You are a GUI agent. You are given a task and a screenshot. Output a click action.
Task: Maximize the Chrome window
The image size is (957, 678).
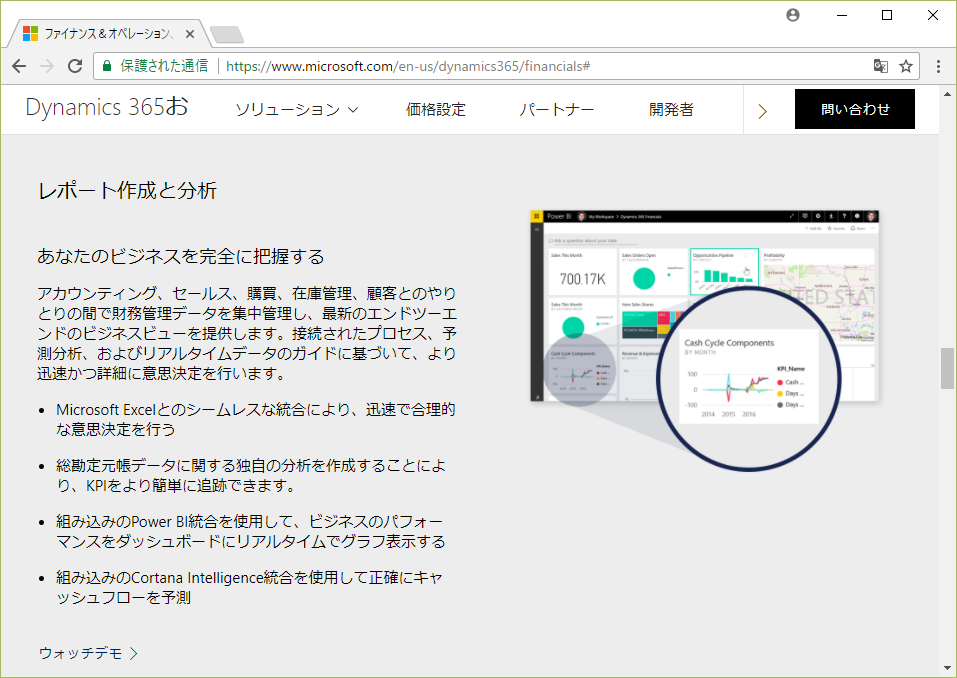pyautogui.click(x=887, y=15)
